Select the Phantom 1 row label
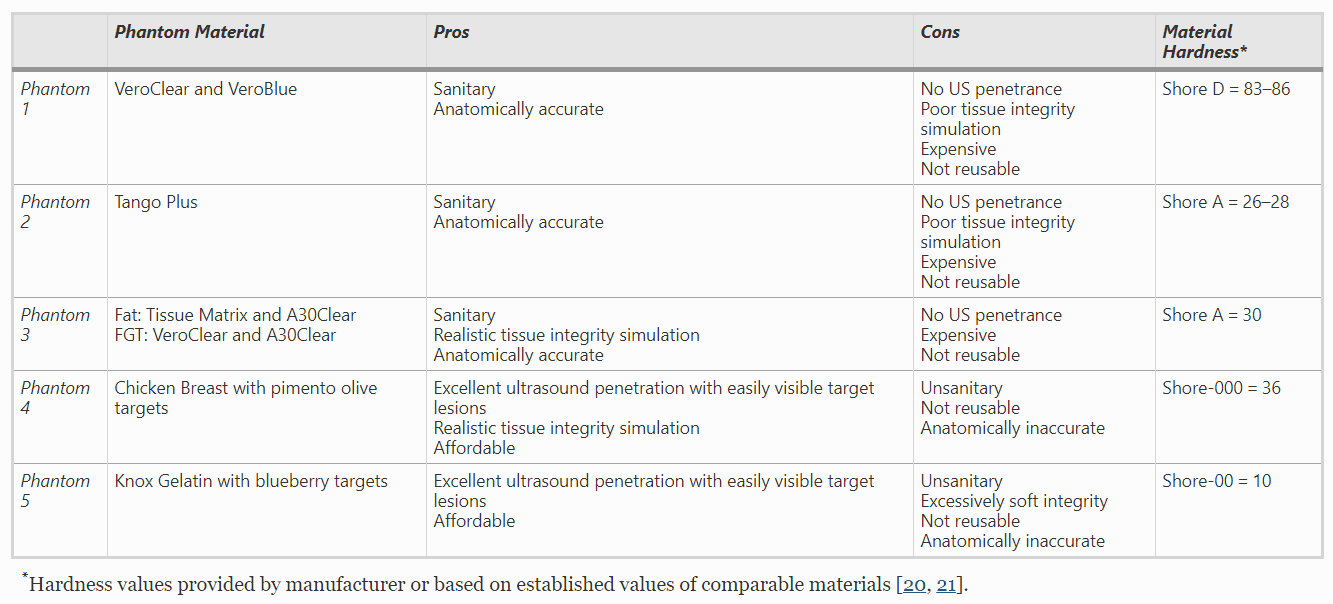The image size is (1333, 604). click(55, 99)
